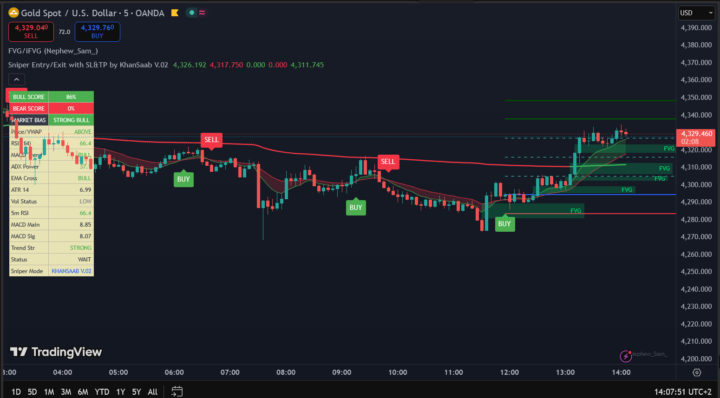
Task: Click the 6.99 ATR value
Action: pyautogui.click(x=85, y=190)
